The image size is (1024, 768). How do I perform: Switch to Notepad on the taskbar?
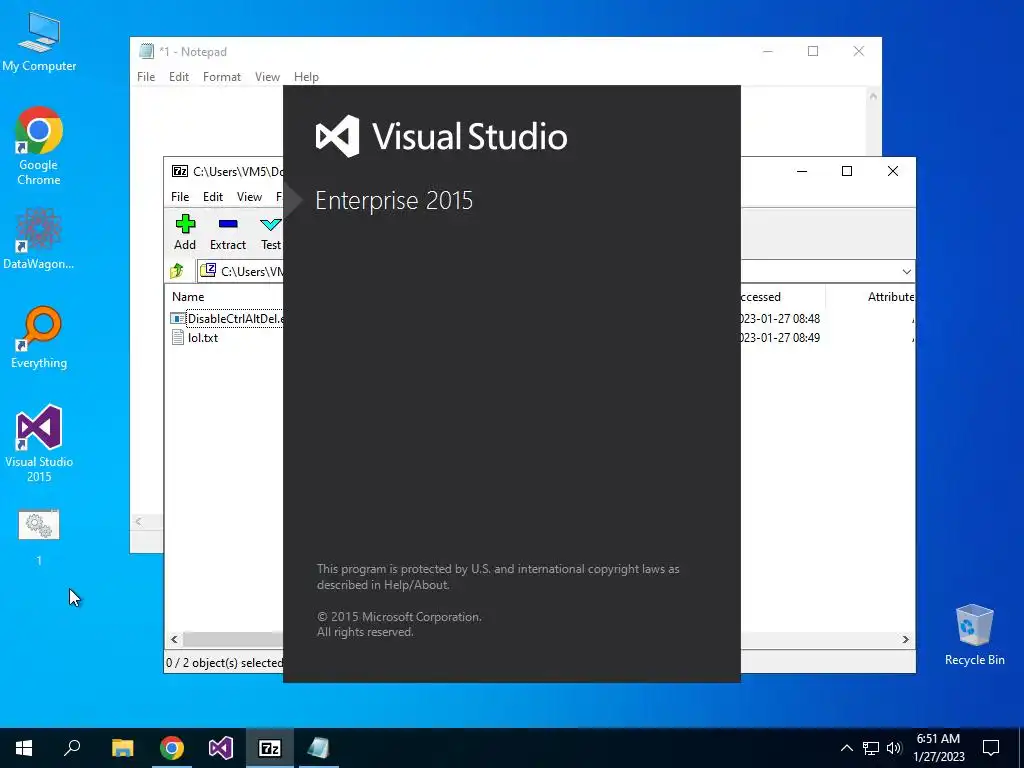(x=319, y=748)
